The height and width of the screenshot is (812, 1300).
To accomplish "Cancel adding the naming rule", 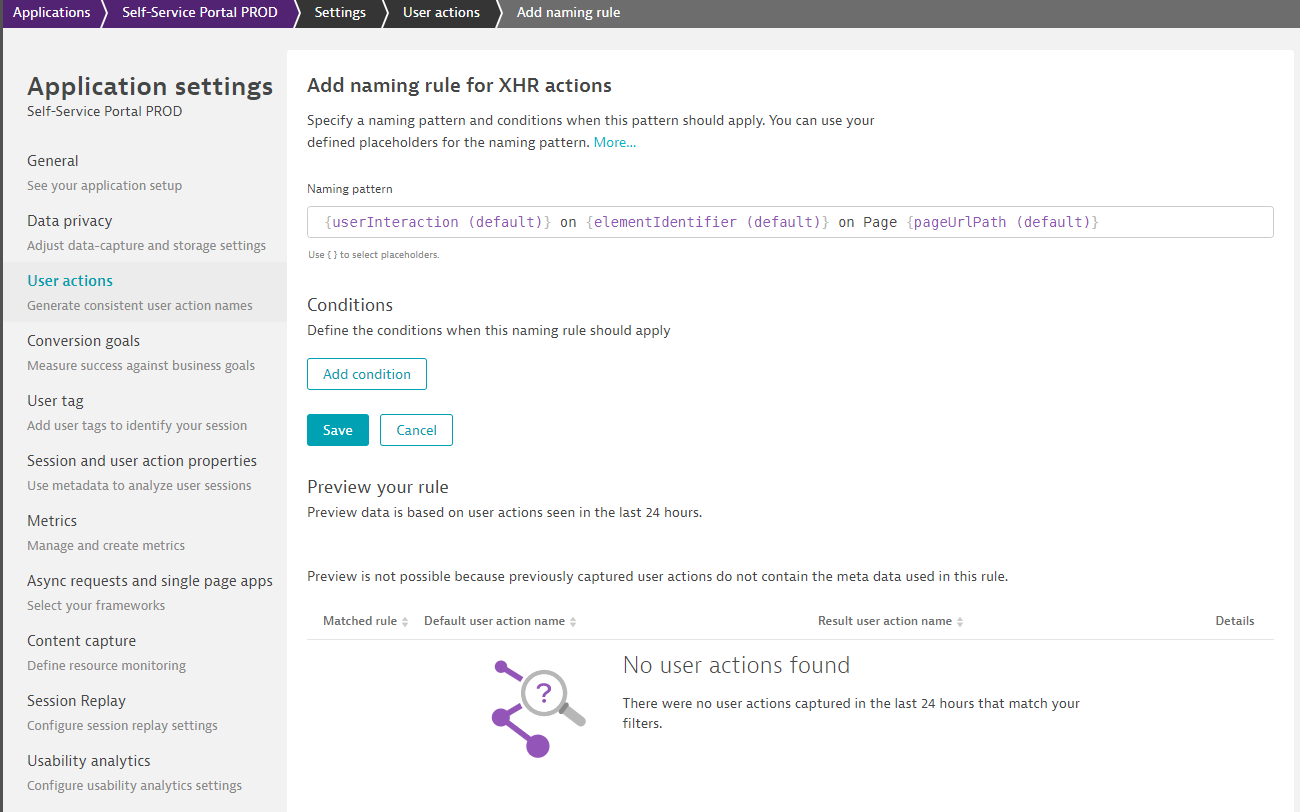I will coord(416,430).
